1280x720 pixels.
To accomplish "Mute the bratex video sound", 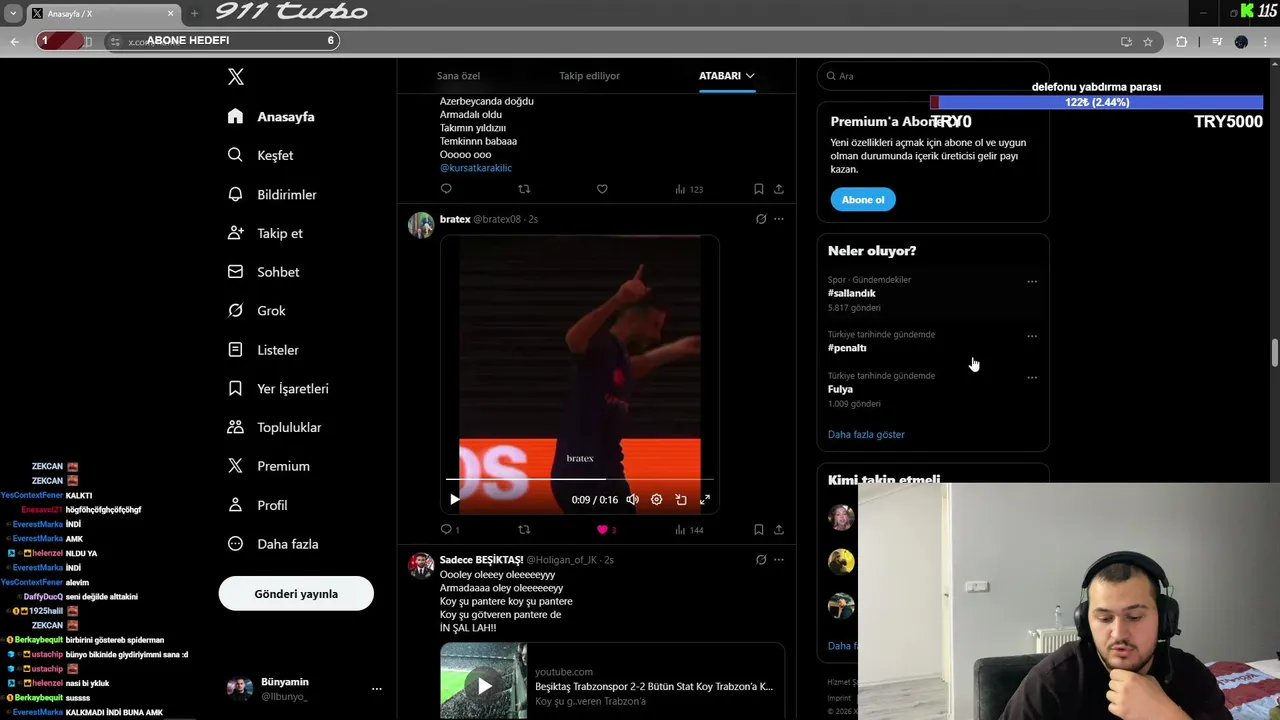I will pyautogui.click(x=632, y=499).
